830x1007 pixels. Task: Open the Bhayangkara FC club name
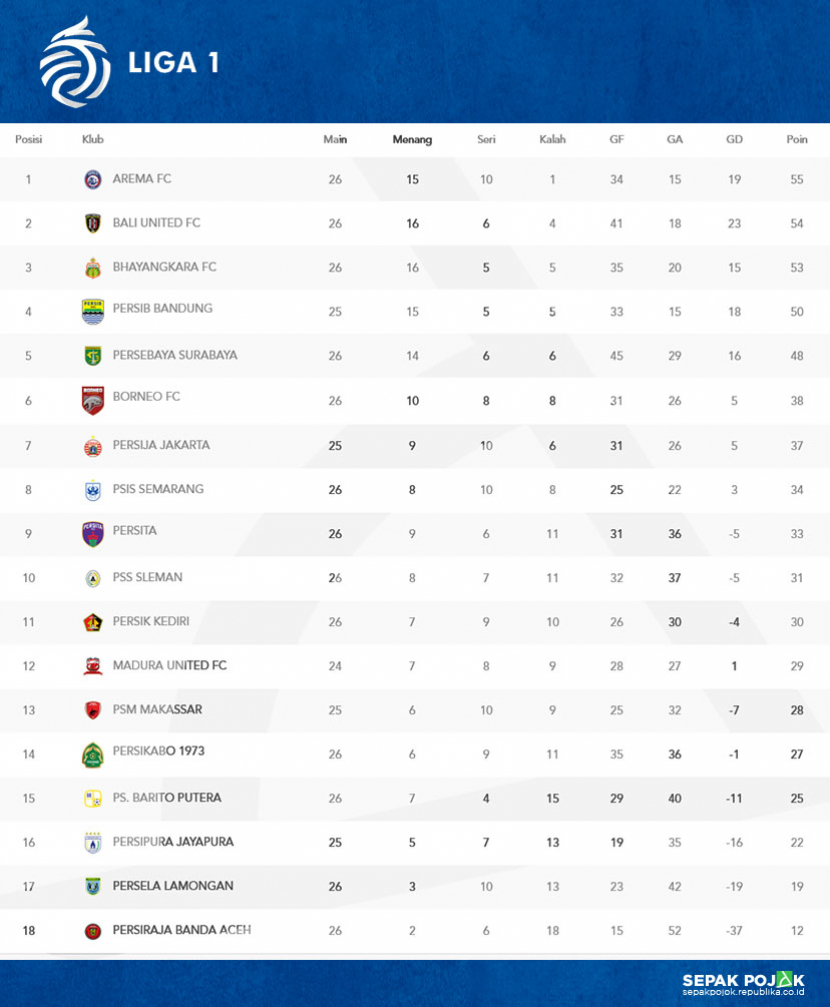click(164, 267)
